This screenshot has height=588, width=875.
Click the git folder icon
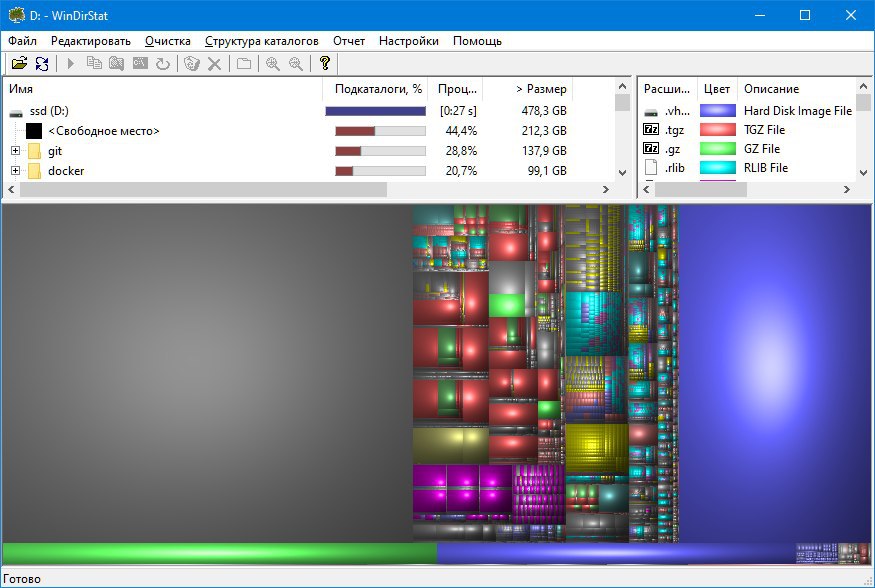click(35, 151)
